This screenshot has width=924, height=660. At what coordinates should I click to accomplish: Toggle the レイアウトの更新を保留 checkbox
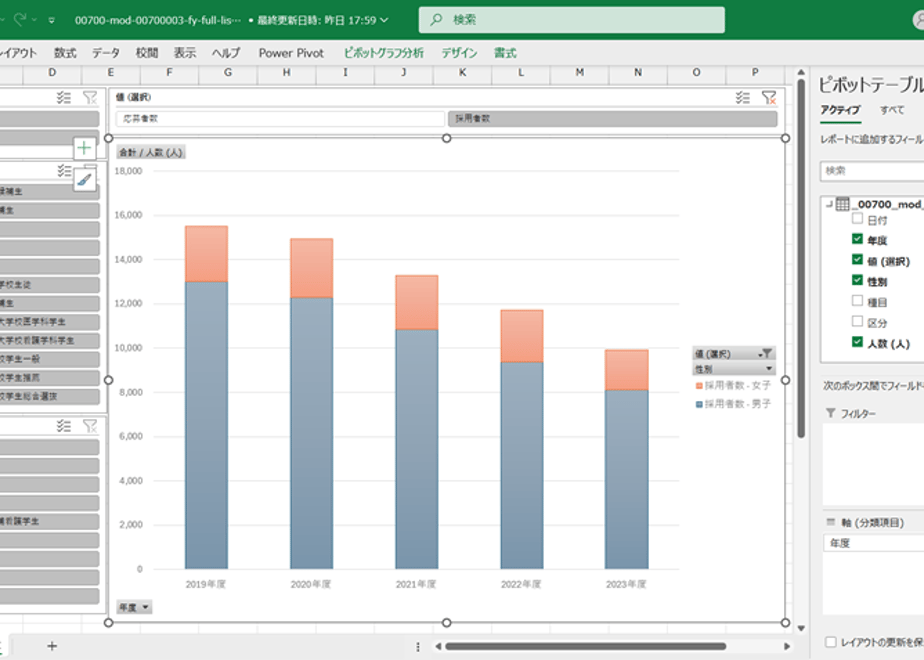(831, 642)
